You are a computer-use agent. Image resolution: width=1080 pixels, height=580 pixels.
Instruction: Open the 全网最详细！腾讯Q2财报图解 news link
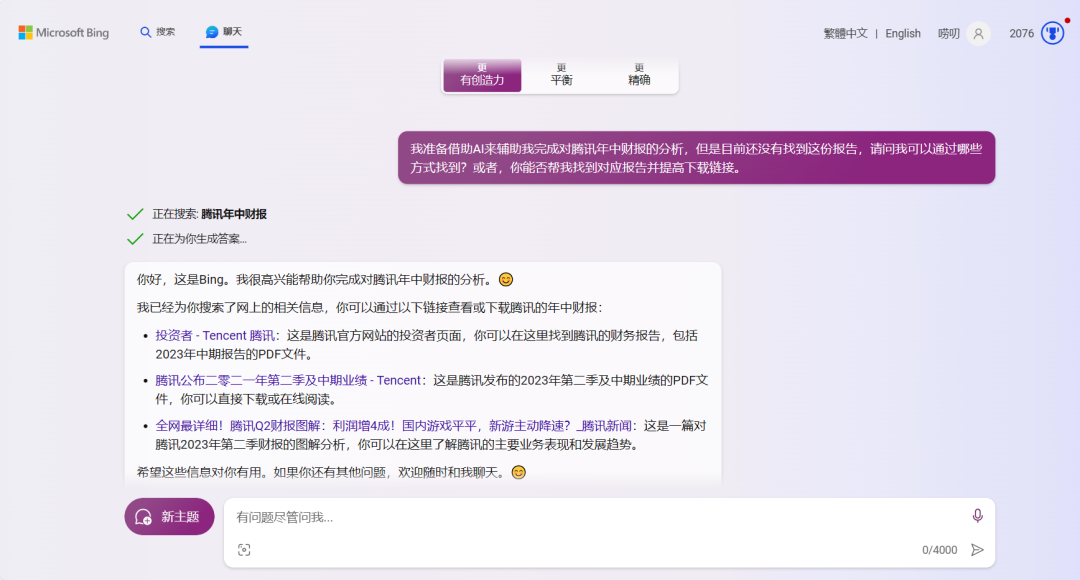393,426
